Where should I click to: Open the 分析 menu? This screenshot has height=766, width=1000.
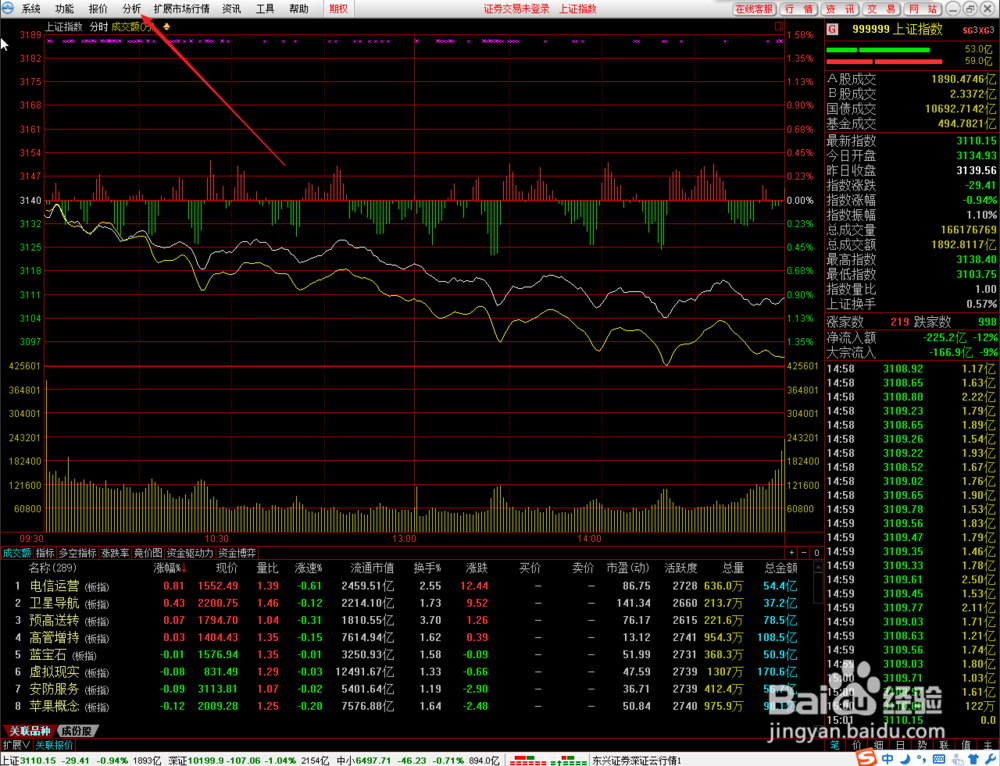(131, 9)
